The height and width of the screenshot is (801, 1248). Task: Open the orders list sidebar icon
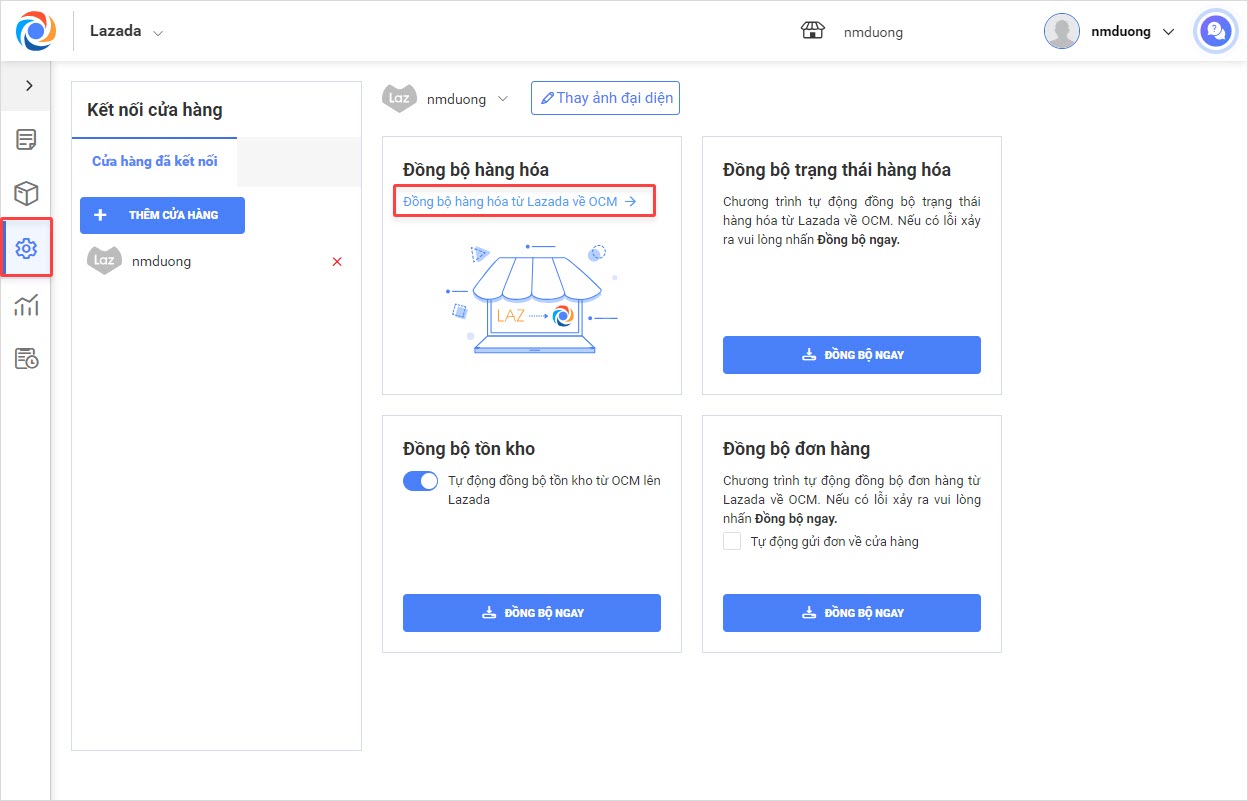pyautogui.click(x=26, y=140)
